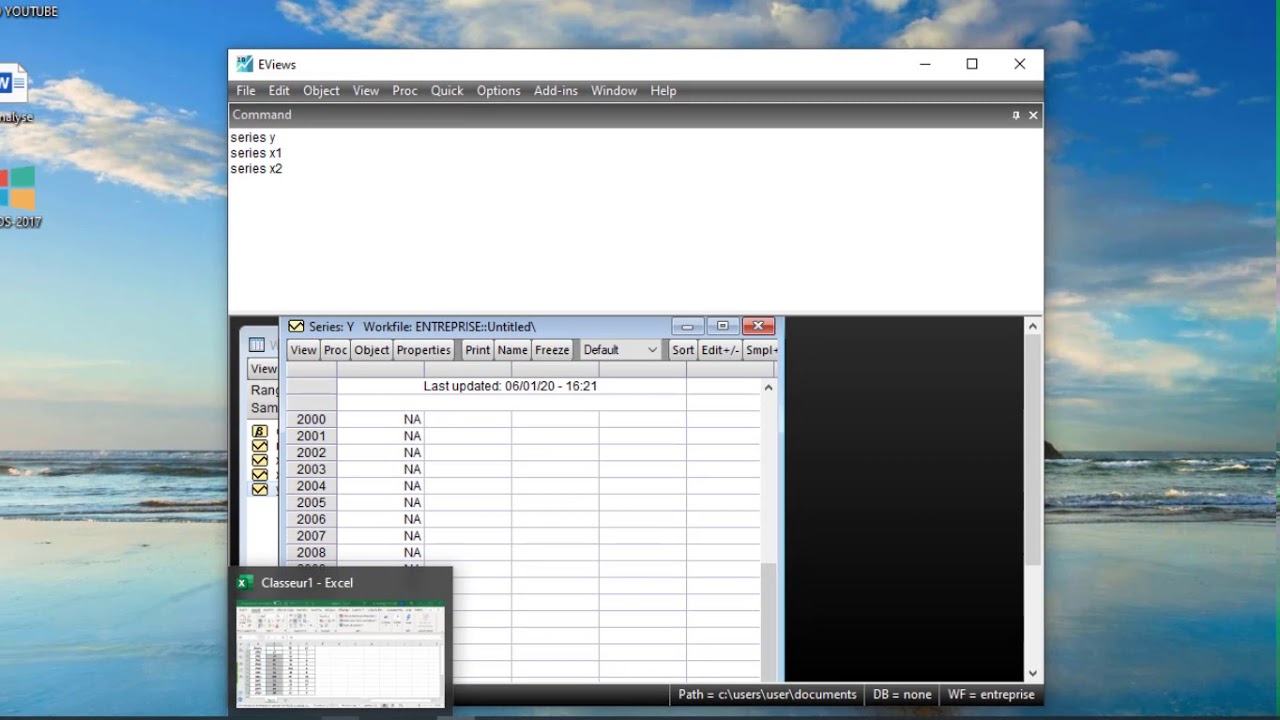Click the Smpl+ button
This screenshot has width=1280, height=720.
762,350
